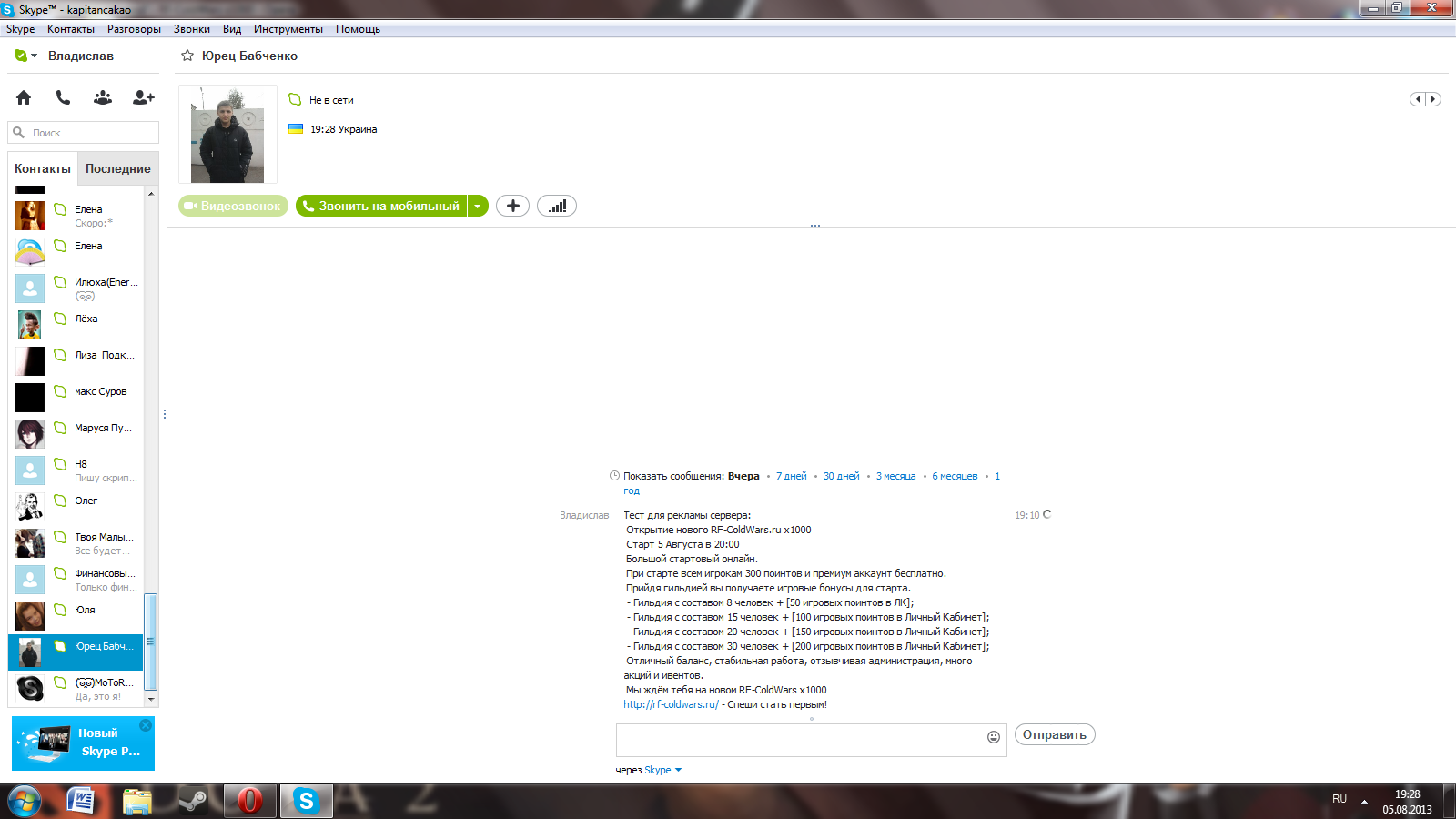Expand the call options dropdown arrow

[478, 206]
